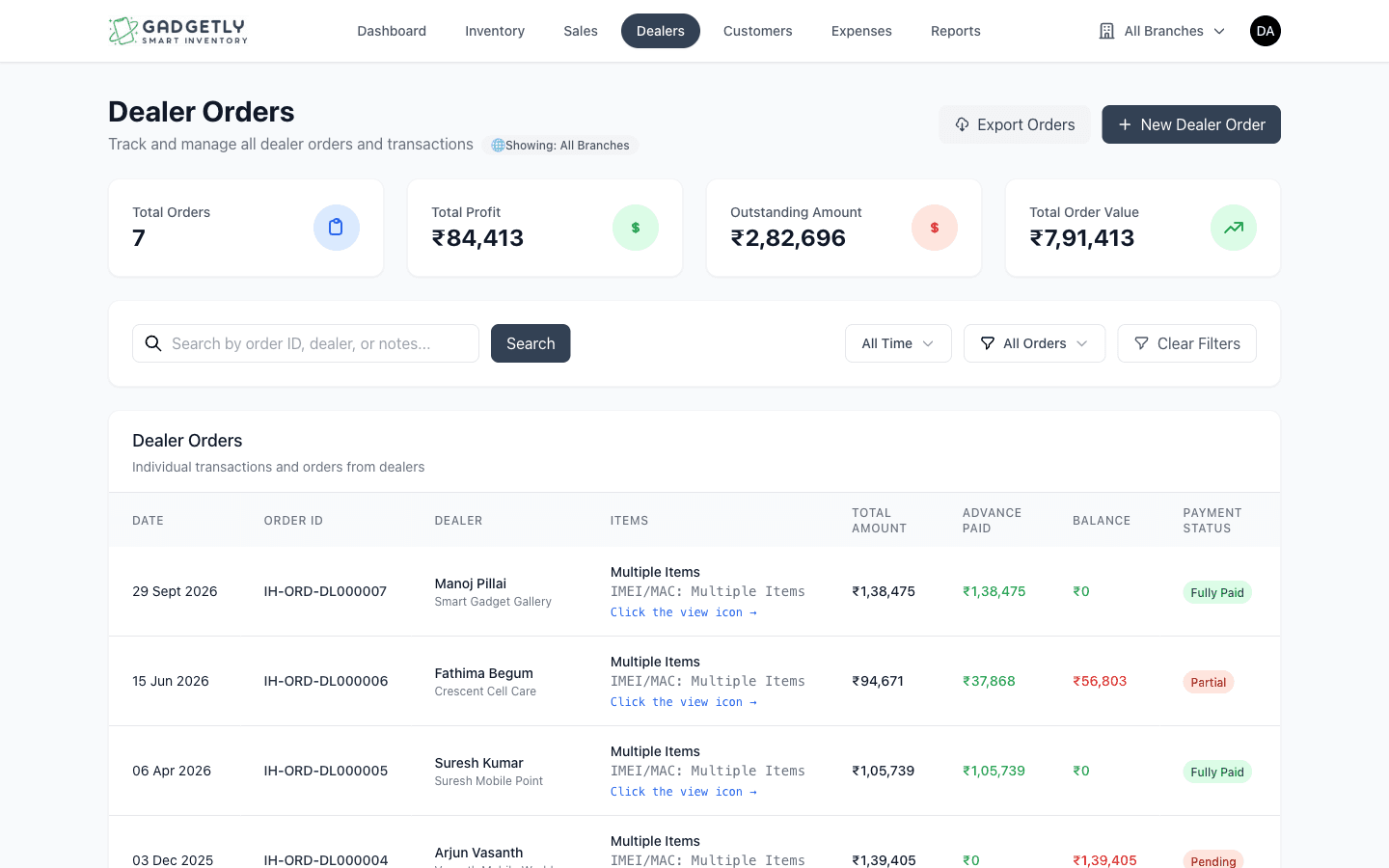The image size is (1389, 868).
Task: Click order ID IH-ORD-DL000005
Action: tap(326, 771)
